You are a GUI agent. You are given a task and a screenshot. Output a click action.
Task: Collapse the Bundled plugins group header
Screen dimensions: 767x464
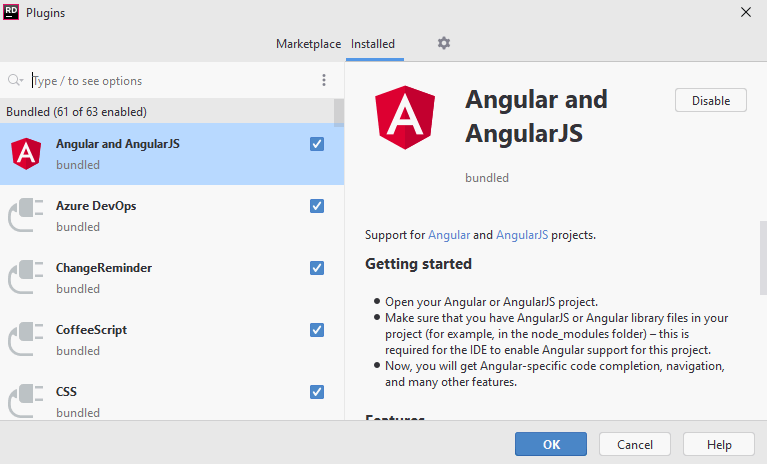[76, 112]
